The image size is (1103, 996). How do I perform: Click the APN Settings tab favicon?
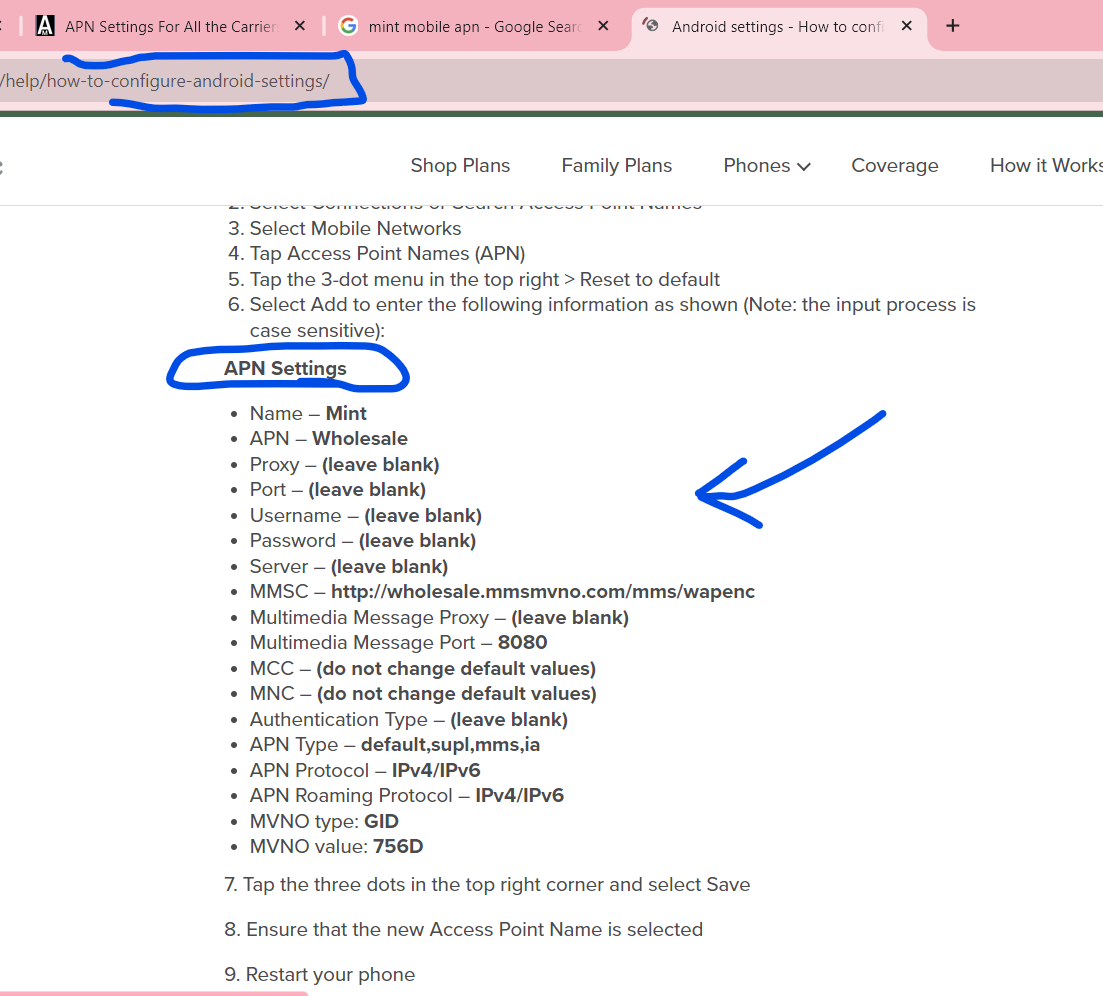45,26
